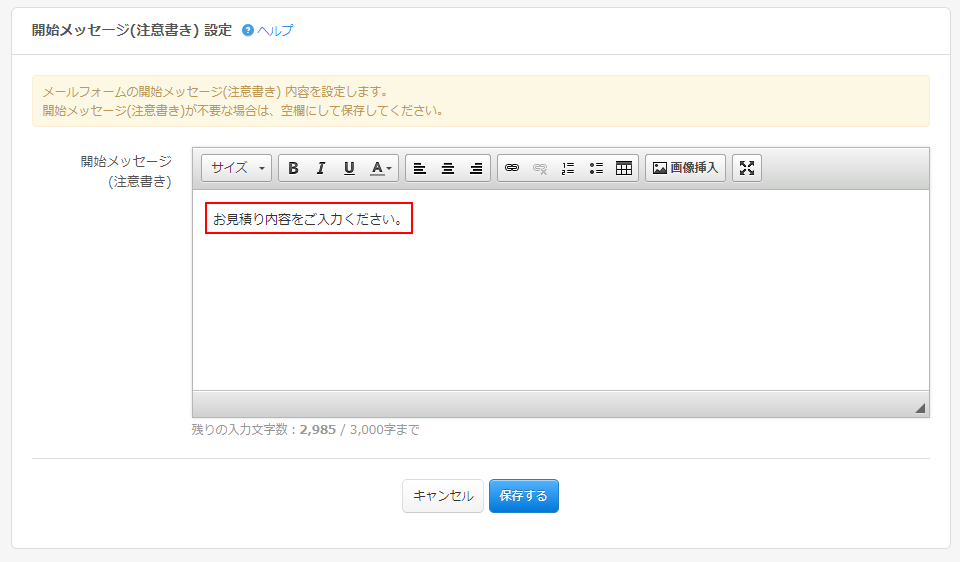
Task: Insert a table
Action: click(624, 168)
